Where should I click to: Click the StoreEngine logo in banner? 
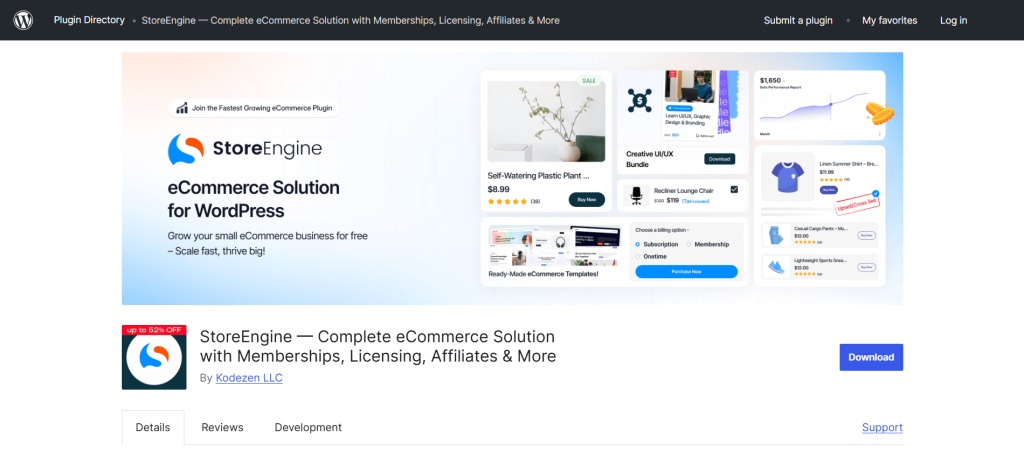[245, 149]
